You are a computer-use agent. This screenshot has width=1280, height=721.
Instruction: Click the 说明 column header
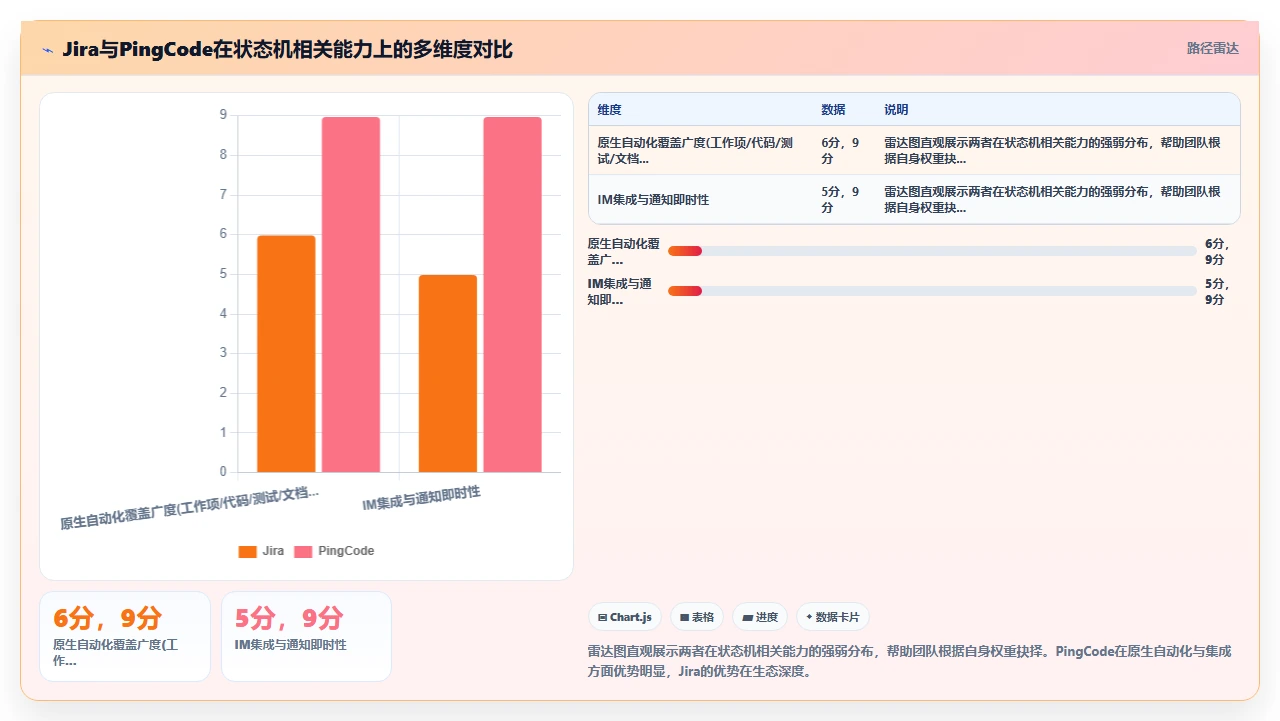[896, 110]
